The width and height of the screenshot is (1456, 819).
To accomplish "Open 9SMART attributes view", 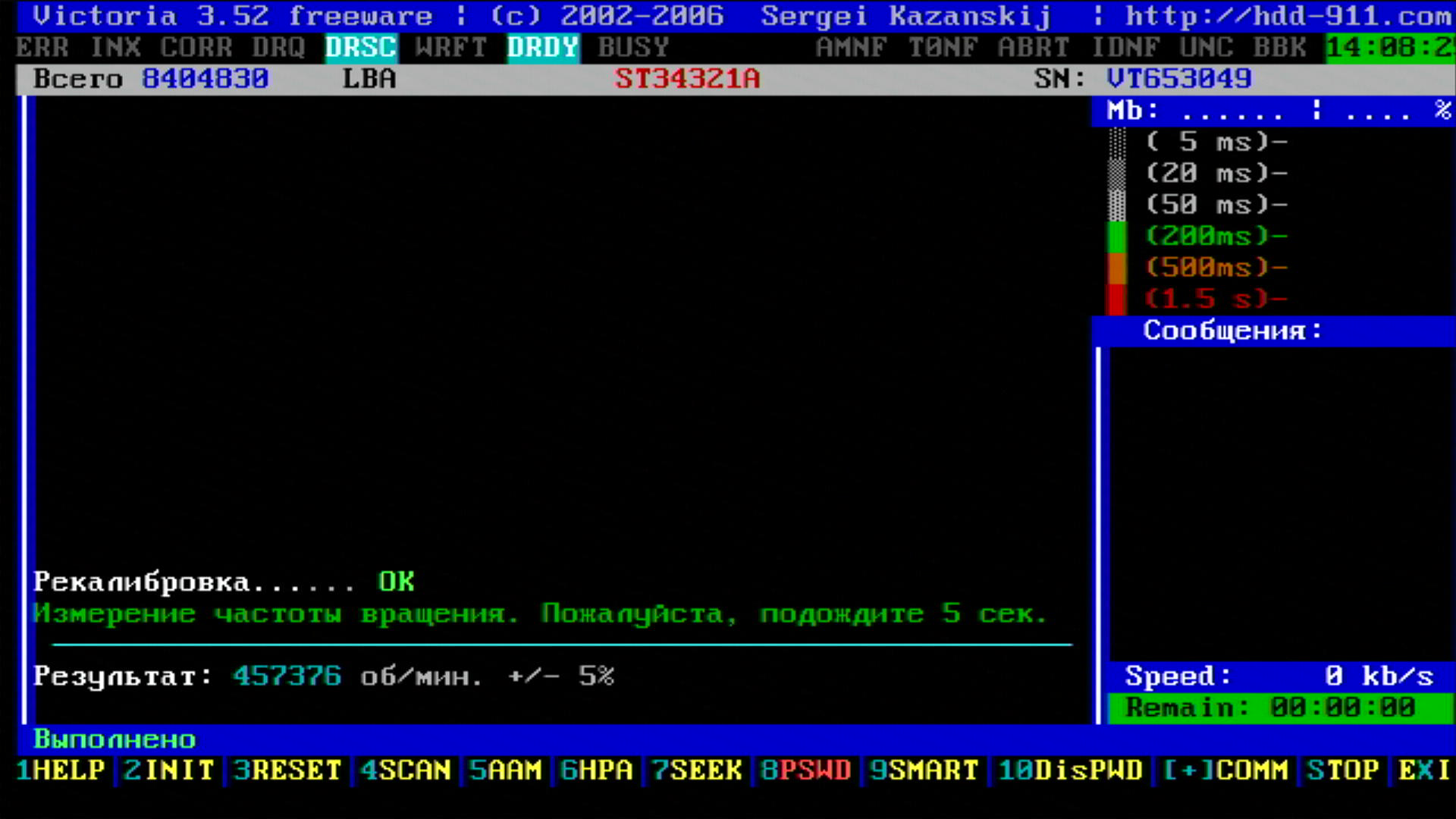I will (924, 770).
